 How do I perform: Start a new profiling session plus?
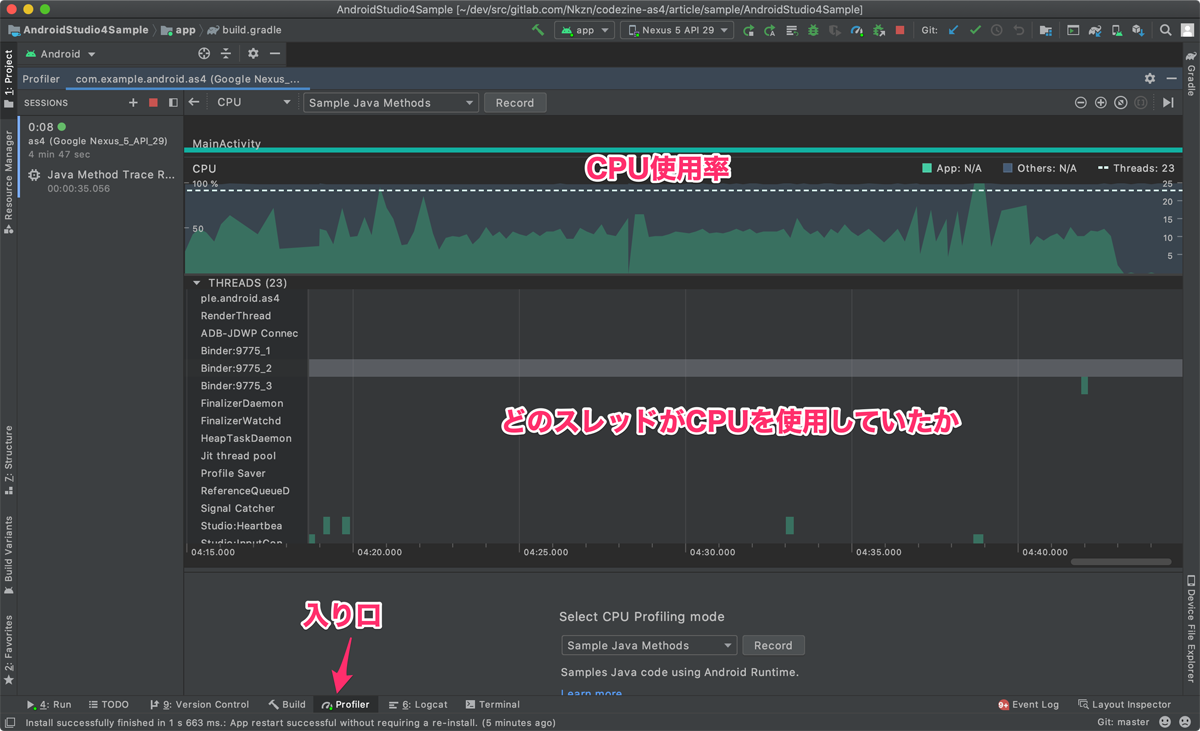133,102
